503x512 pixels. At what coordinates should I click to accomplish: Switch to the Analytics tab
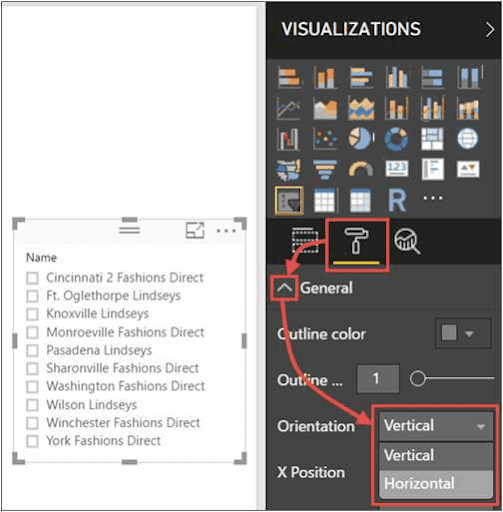[x=407, y=241]
